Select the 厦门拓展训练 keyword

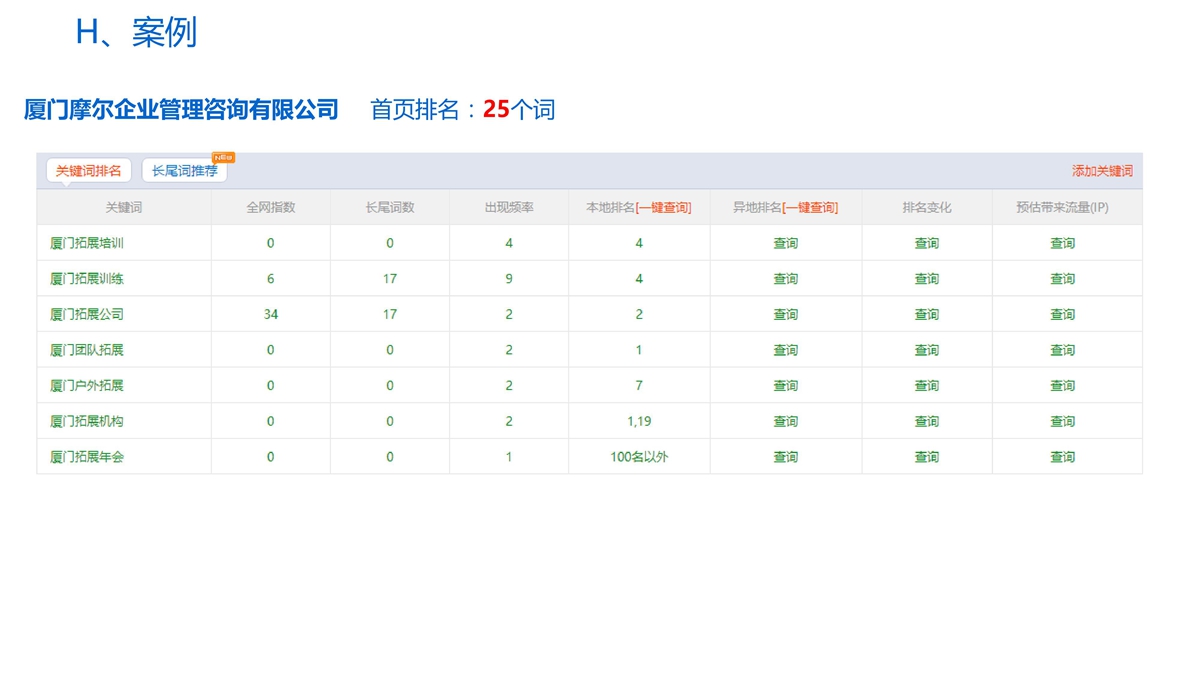[x=87, y=279]
